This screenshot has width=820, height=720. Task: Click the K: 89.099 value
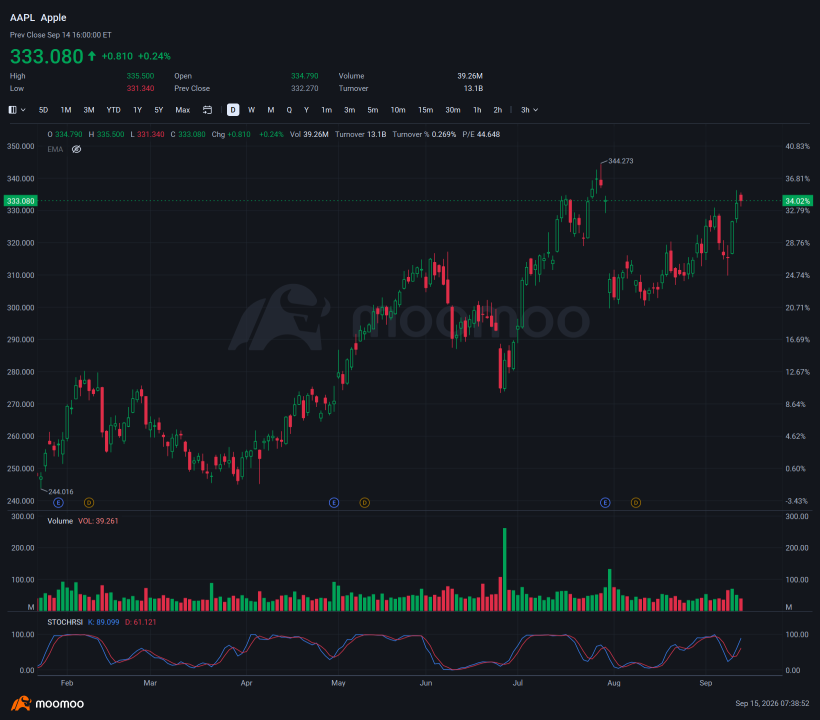[104, 622]
